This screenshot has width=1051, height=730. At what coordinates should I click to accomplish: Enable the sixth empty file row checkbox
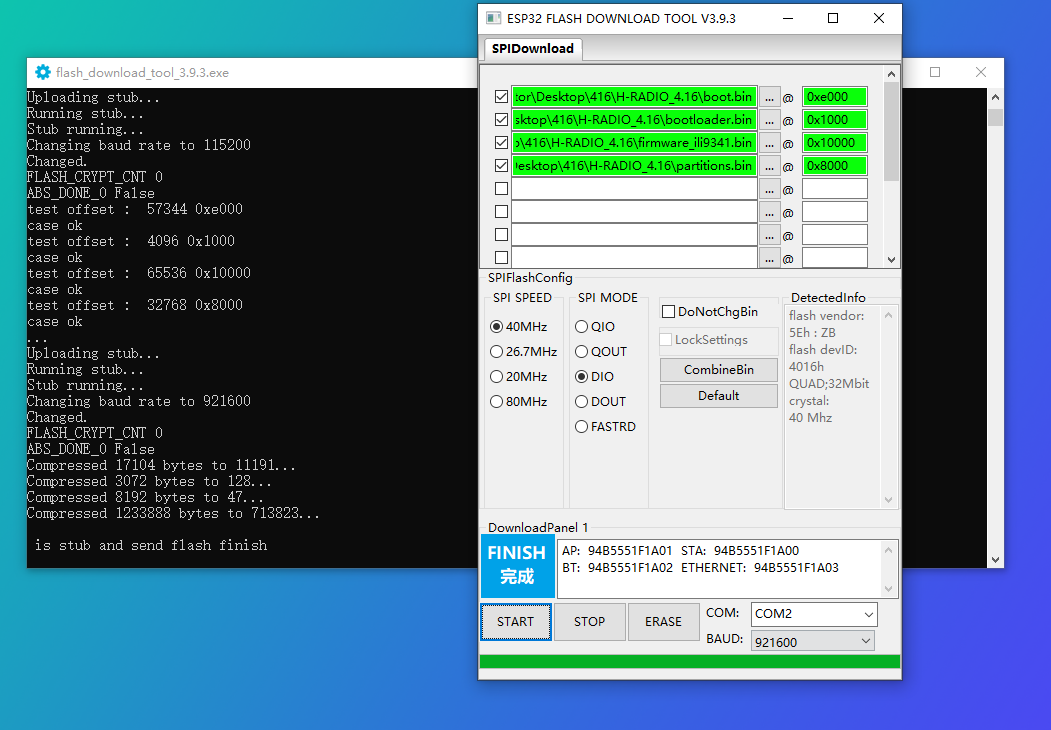point(501,211)
